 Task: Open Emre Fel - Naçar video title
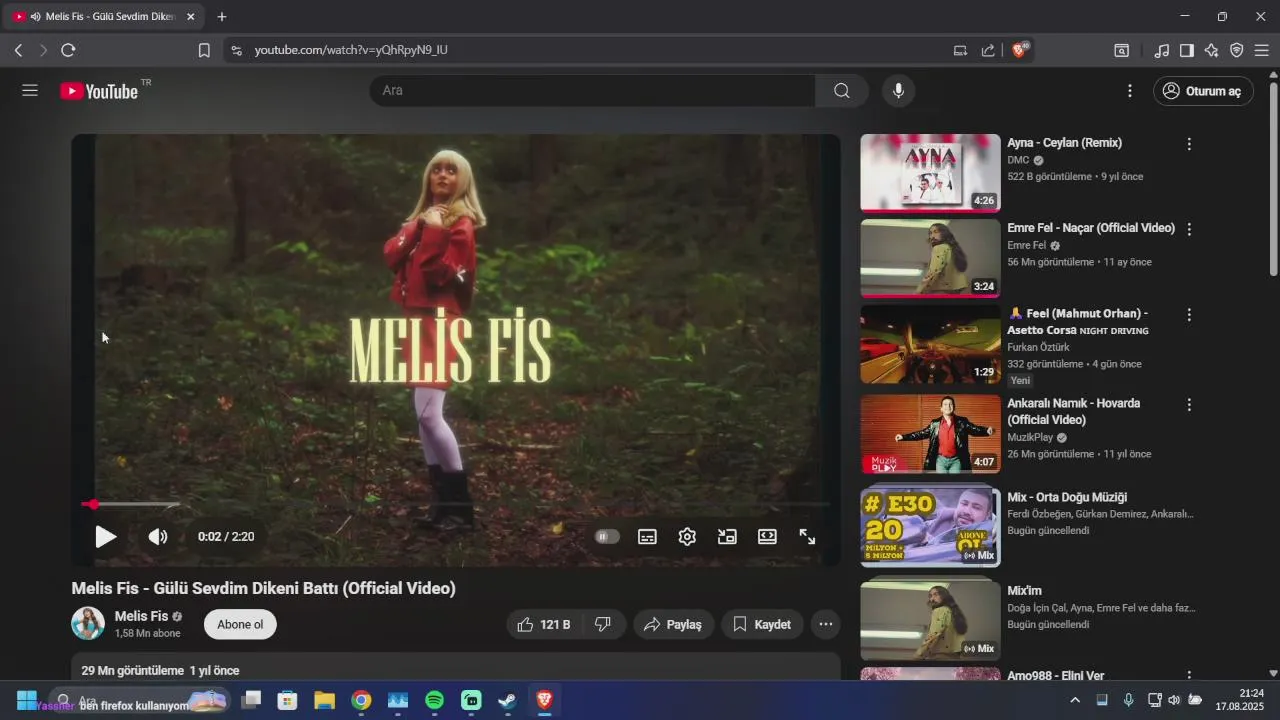coord(1091,228)
